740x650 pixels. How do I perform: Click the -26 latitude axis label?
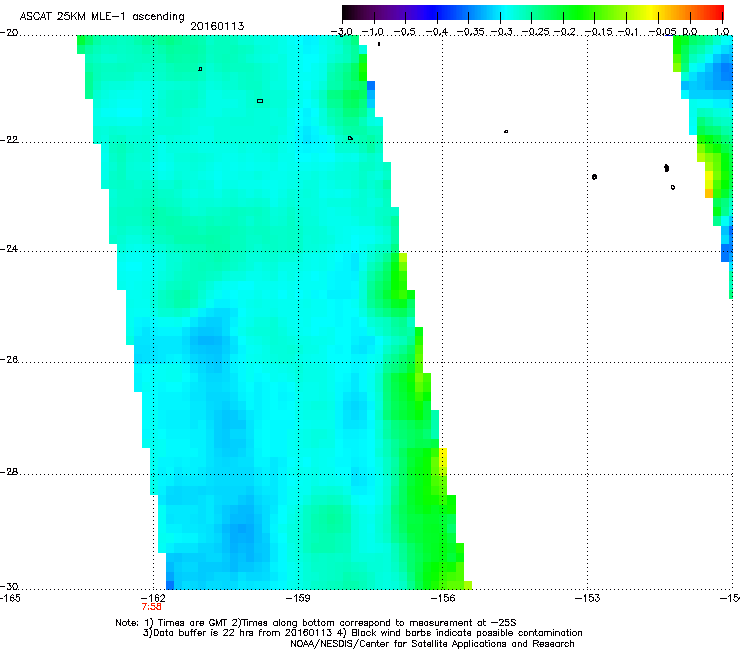(x=9, y=359)
